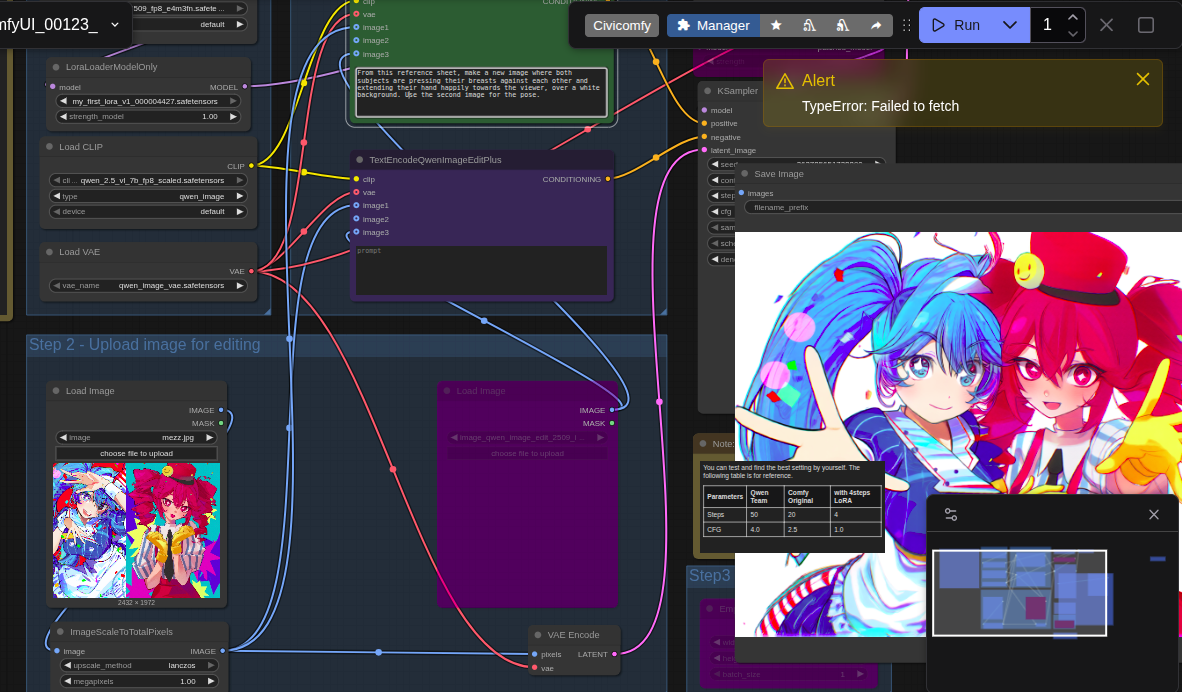Switch to previous clip type value

(x=57, y=196)
